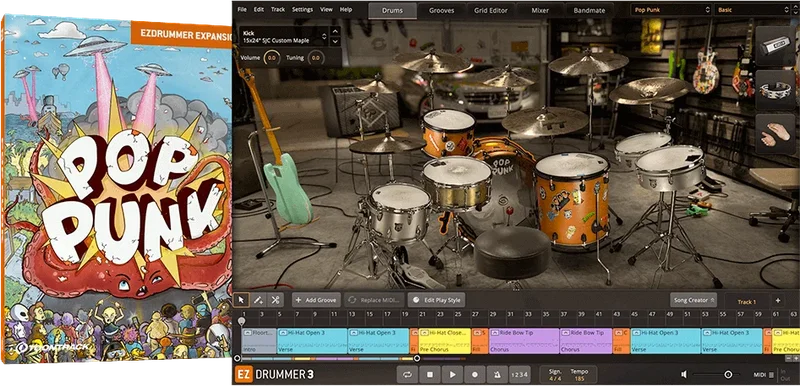Expand the Pre Chorus Hi-Hat Closed dropdown

click(x=424, y=332)
